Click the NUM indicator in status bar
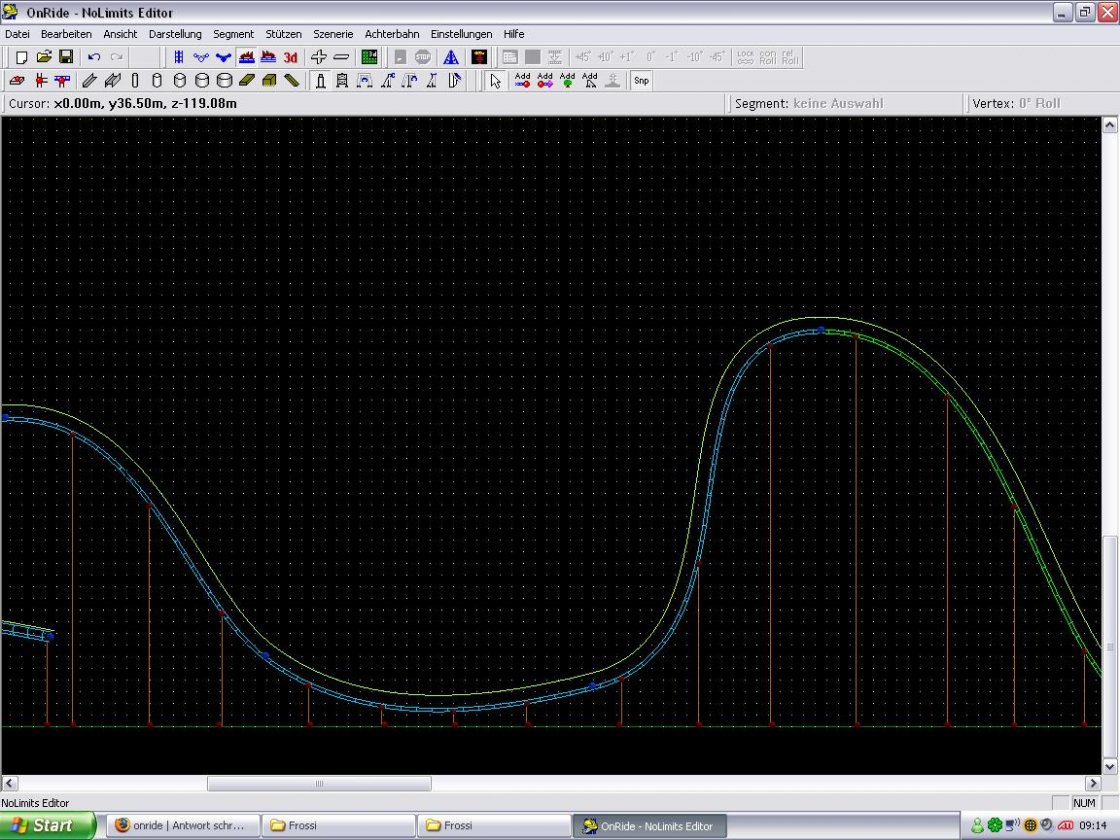1120x840 pixels. click(1084, 803)
